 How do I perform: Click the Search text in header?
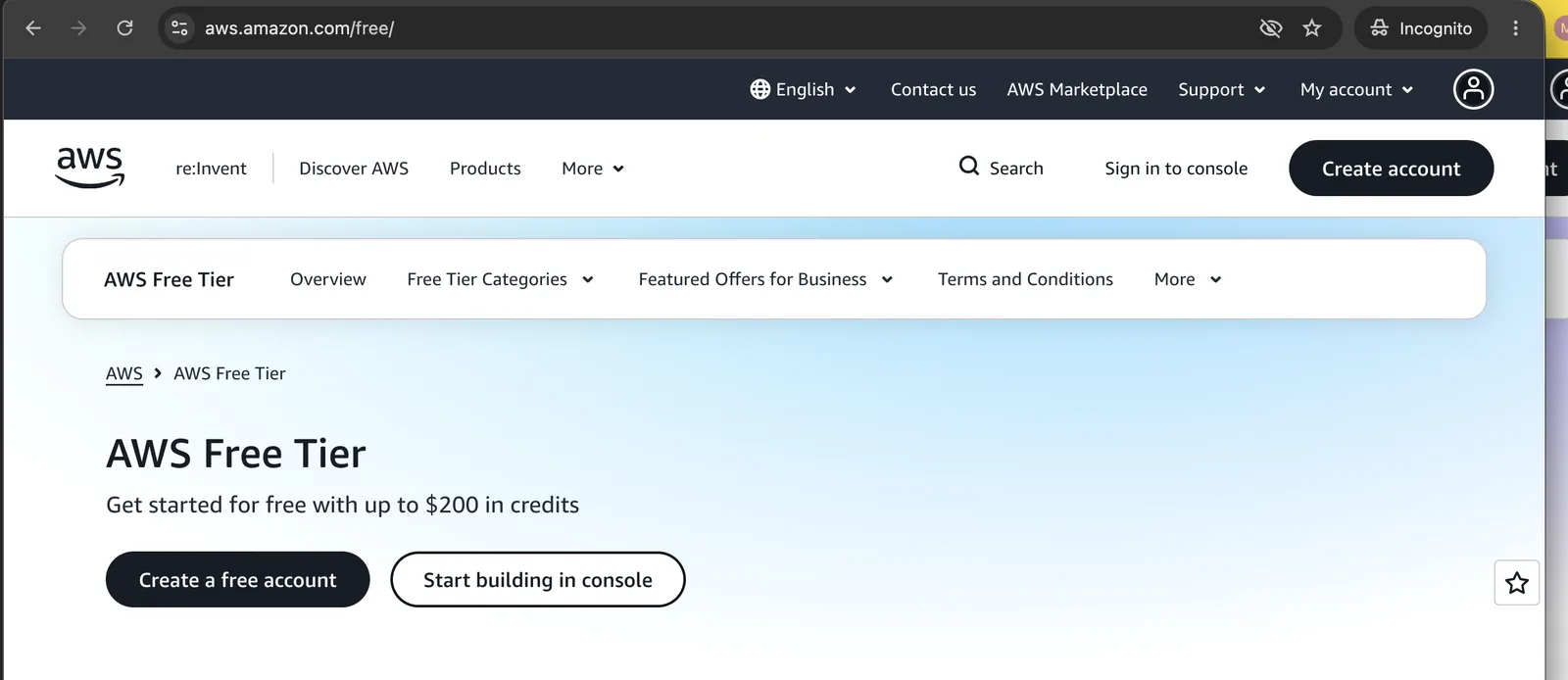point(1016,169)
